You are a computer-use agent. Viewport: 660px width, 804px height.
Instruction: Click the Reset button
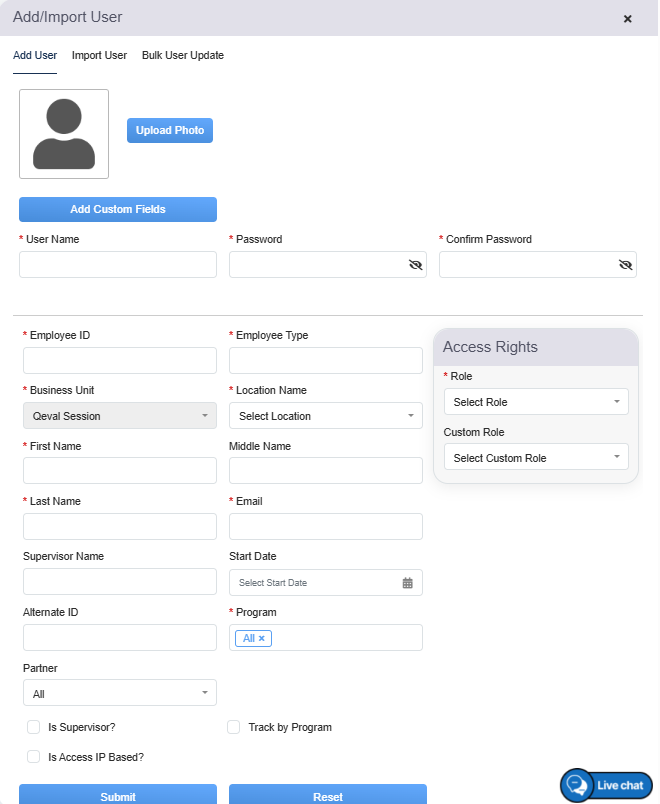coord(327,796)
